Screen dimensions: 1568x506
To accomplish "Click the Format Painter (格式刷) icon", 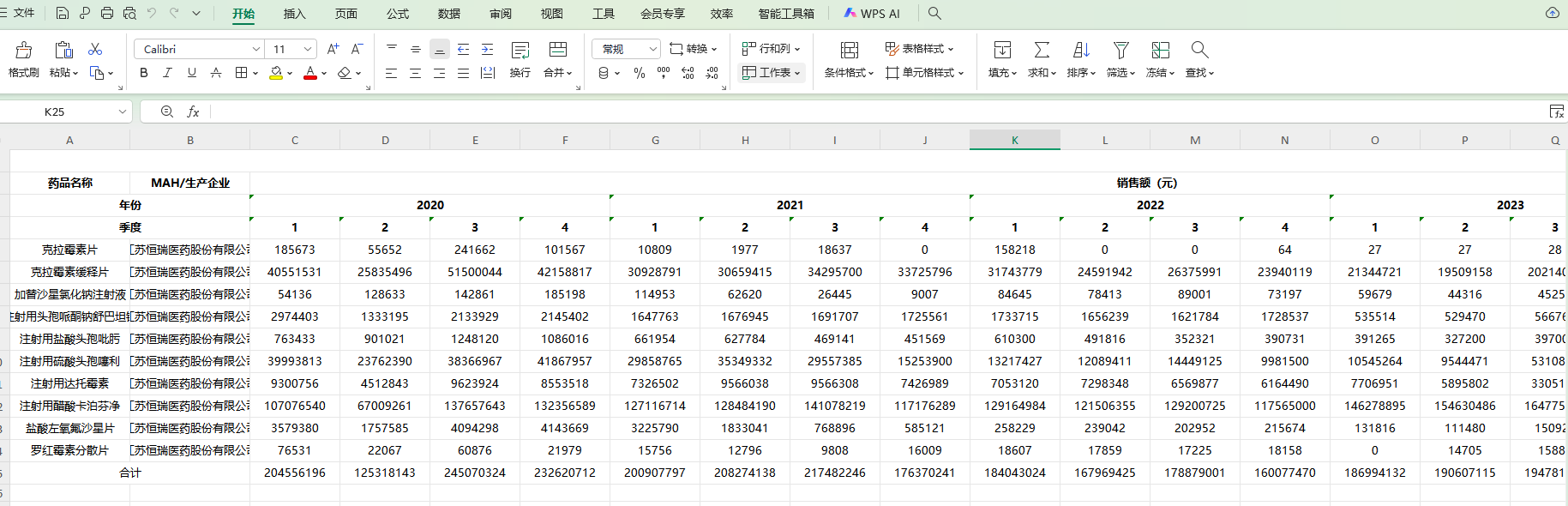I will pyautogui.click(x=24, y=51).
